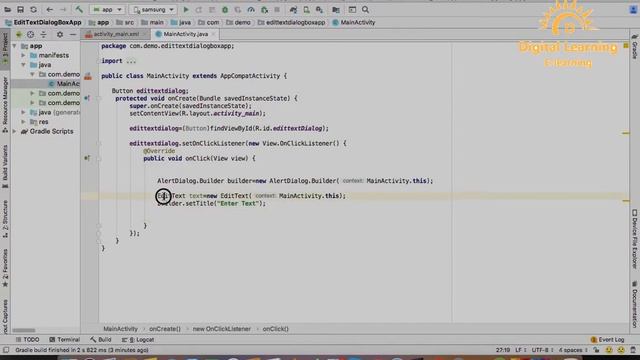Open the SDK Manager icon
The image size is (640, 360).
tap(319, 9)
